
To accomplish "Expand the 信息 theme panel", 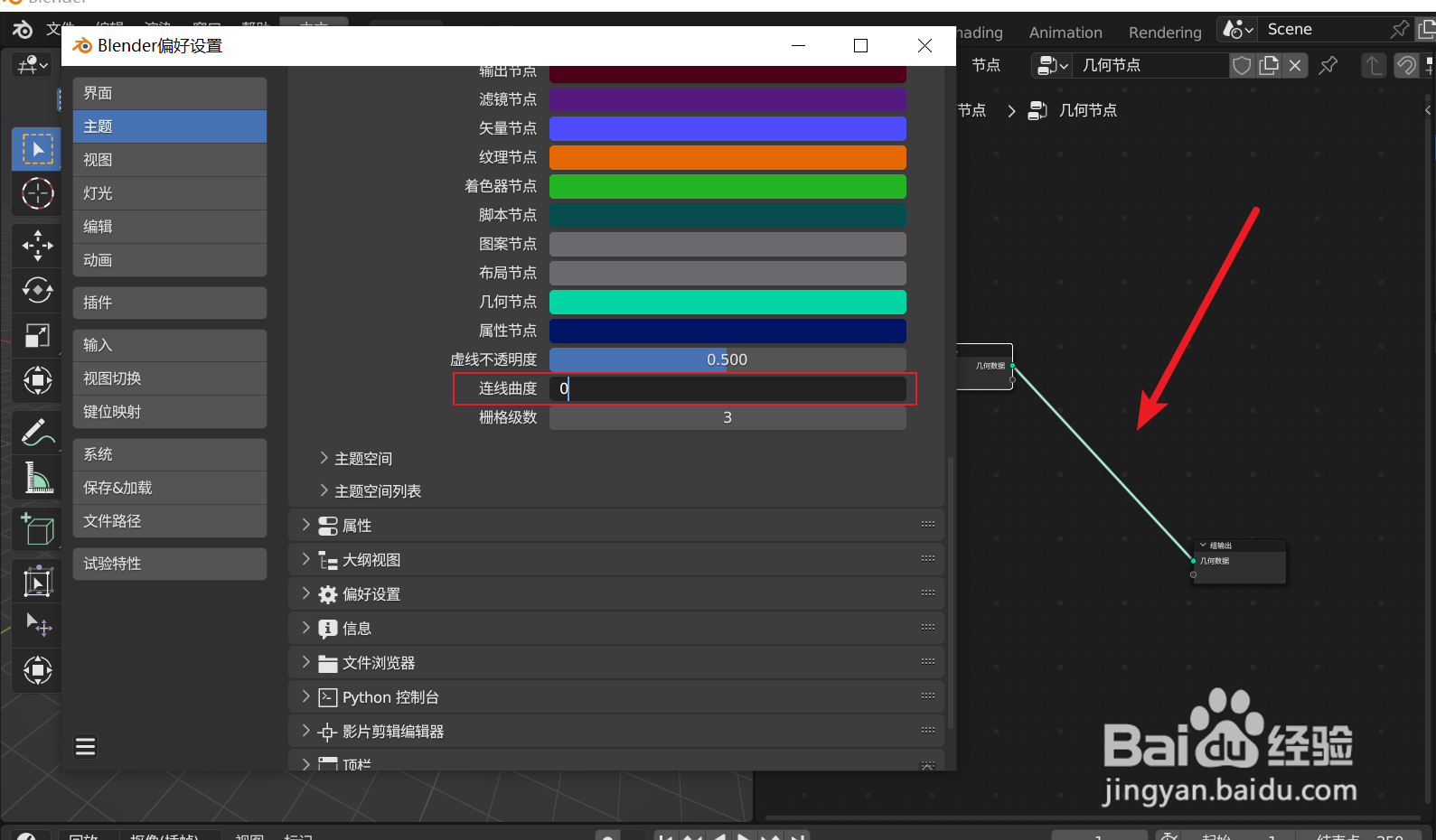I will coord(616,629).
